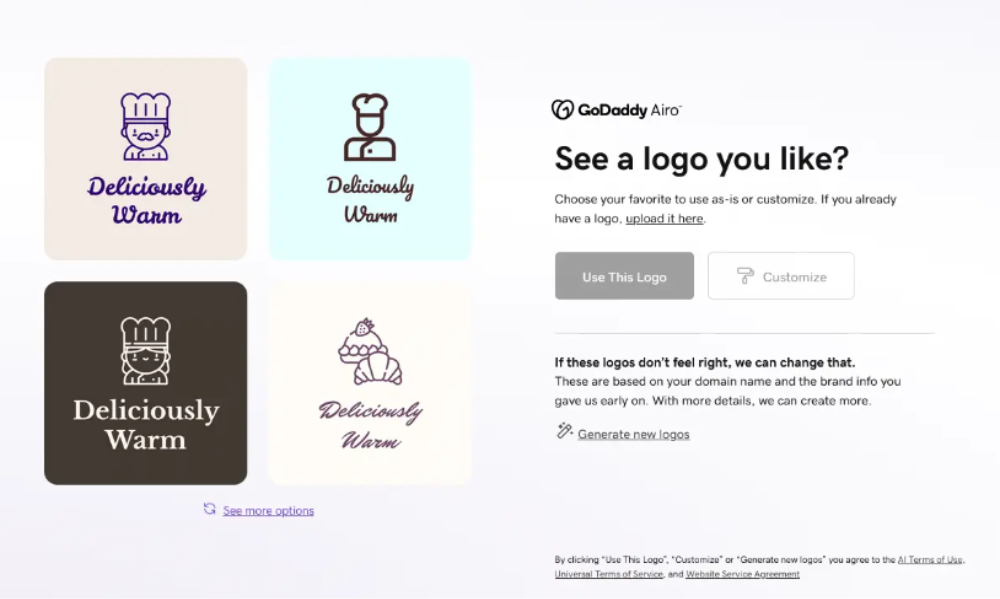1000x599 pixels.
Task: Click the refresh icon beside See more options
Action: click(x=209, y=508)
